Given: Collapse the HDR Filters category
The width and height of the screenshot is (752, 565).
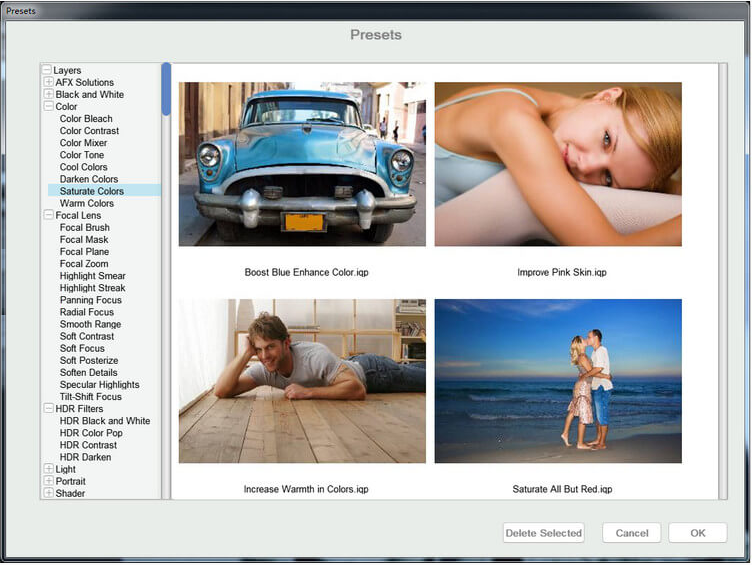Looking at the screenshot, I should point(47,409).
